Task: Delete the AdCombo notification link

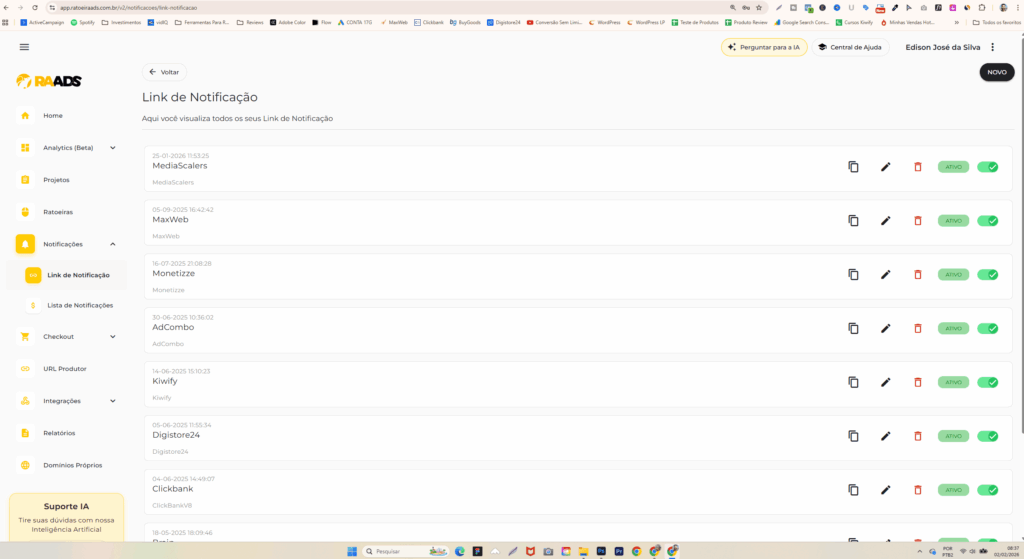Action: click(x=918, y=328)
